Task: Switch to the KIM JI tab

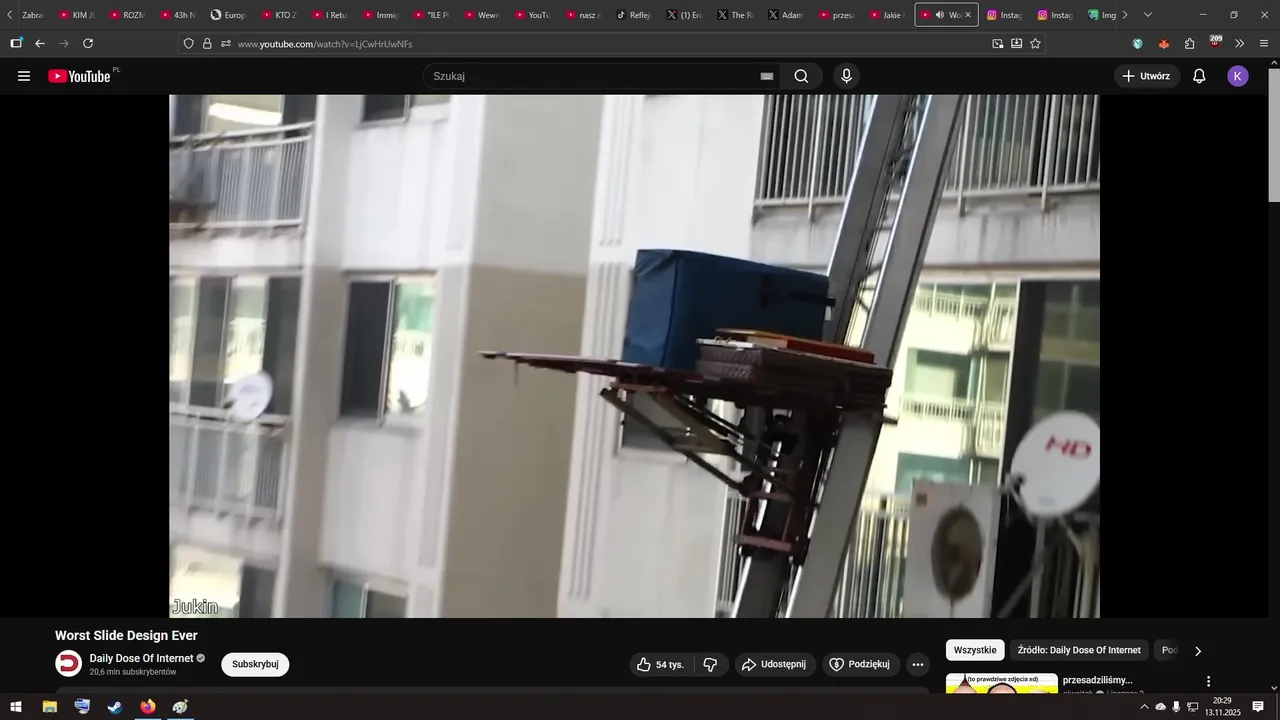Action: 76,15
